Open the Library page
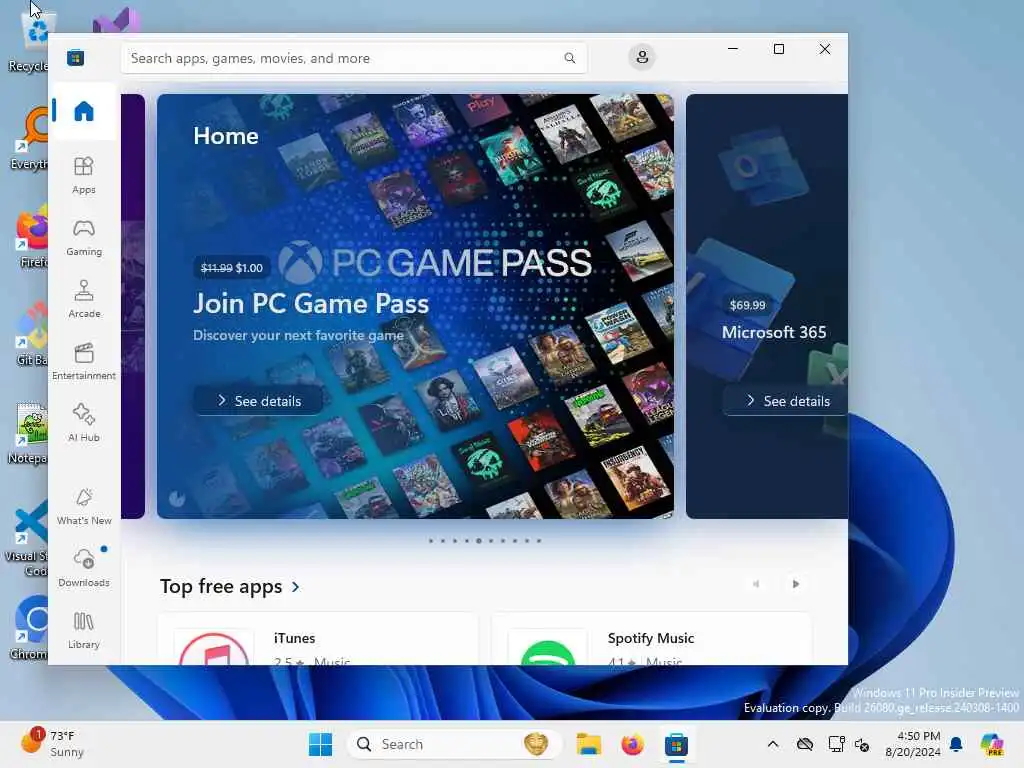The height and width of the screenshot is (768, 1024). tap(84, 630)
